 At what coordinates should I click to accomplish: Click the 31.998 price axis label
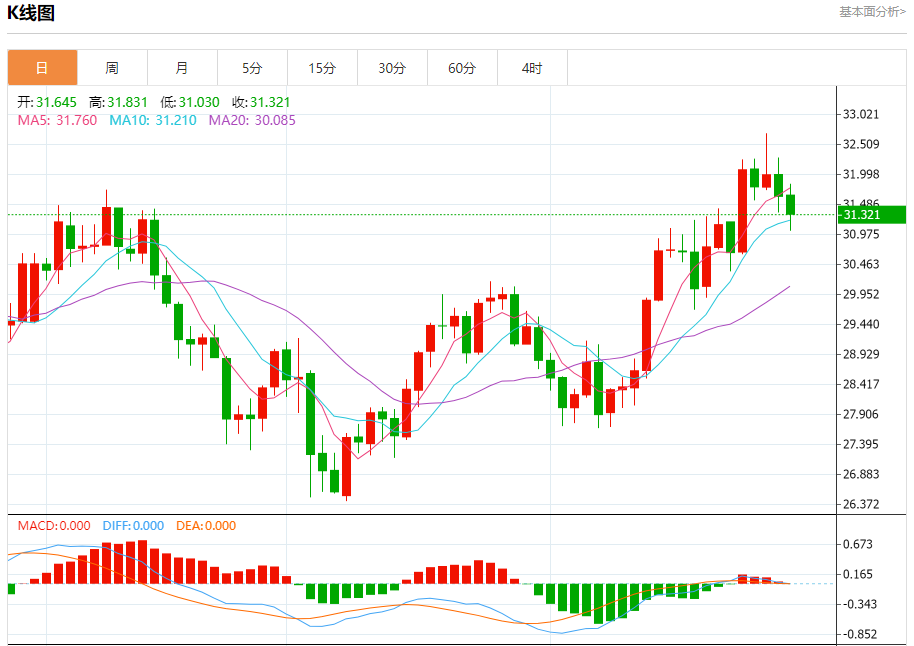(x=861, y=174)
